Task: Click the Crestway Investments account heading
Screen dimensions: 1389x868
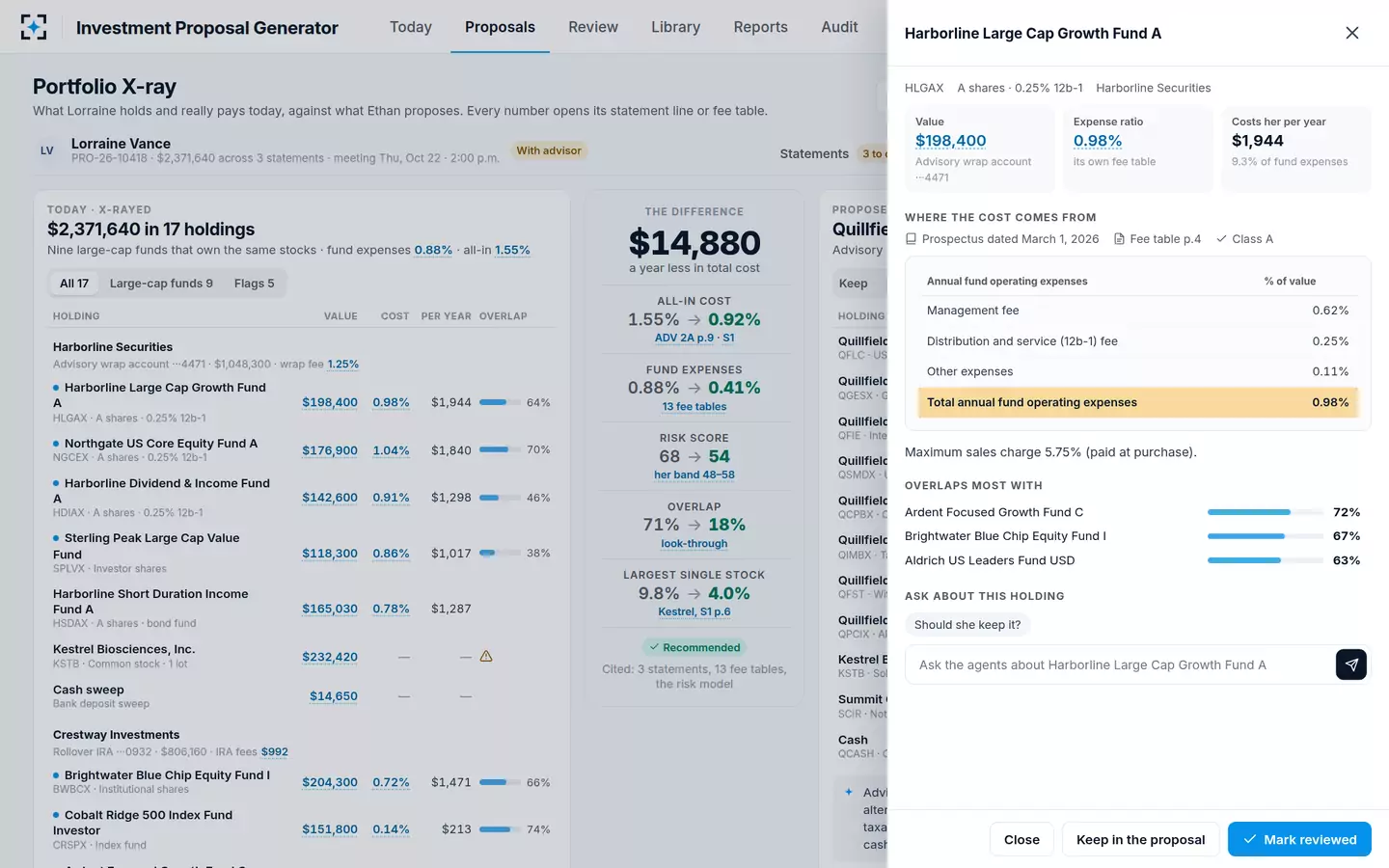Action: click(116, 735)
